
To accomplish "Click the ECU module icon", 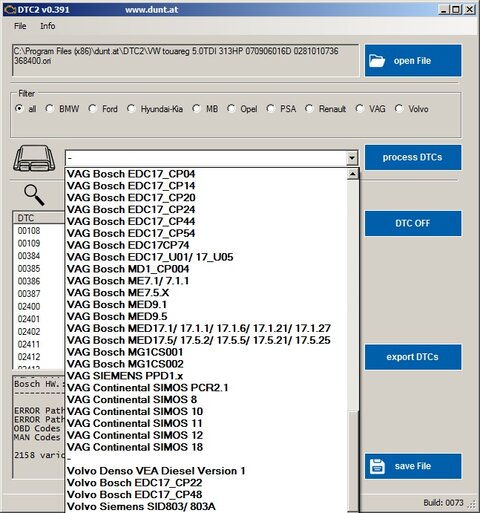I will coord(34,158).
